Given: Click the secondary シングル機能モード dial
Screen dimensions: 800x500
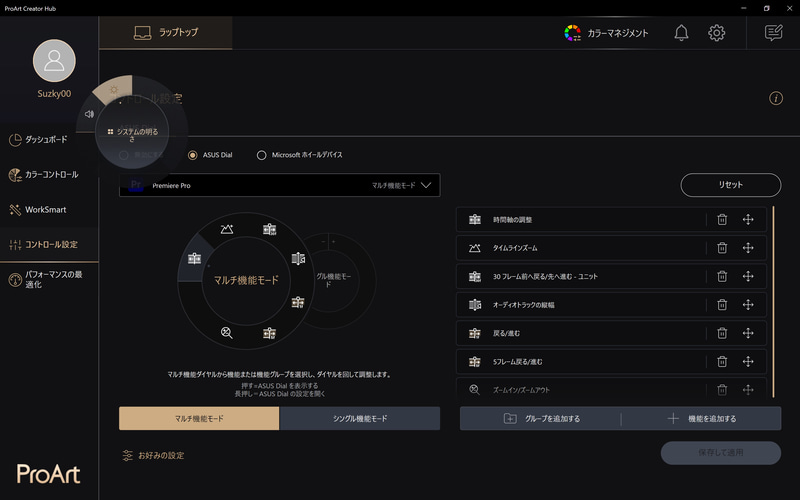Looking at the screenshot, I should [334, 280].
